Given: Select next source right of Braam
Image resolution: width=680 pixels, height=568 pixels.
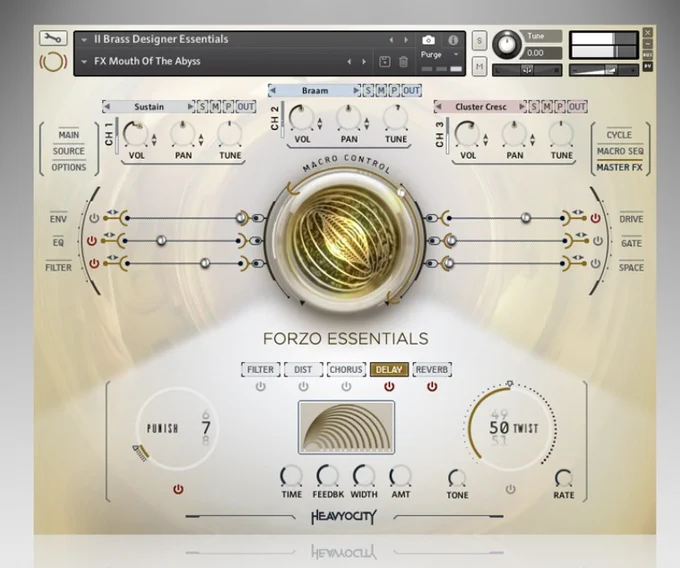Looking at the screenshot, I should click(x=356, y=91).
